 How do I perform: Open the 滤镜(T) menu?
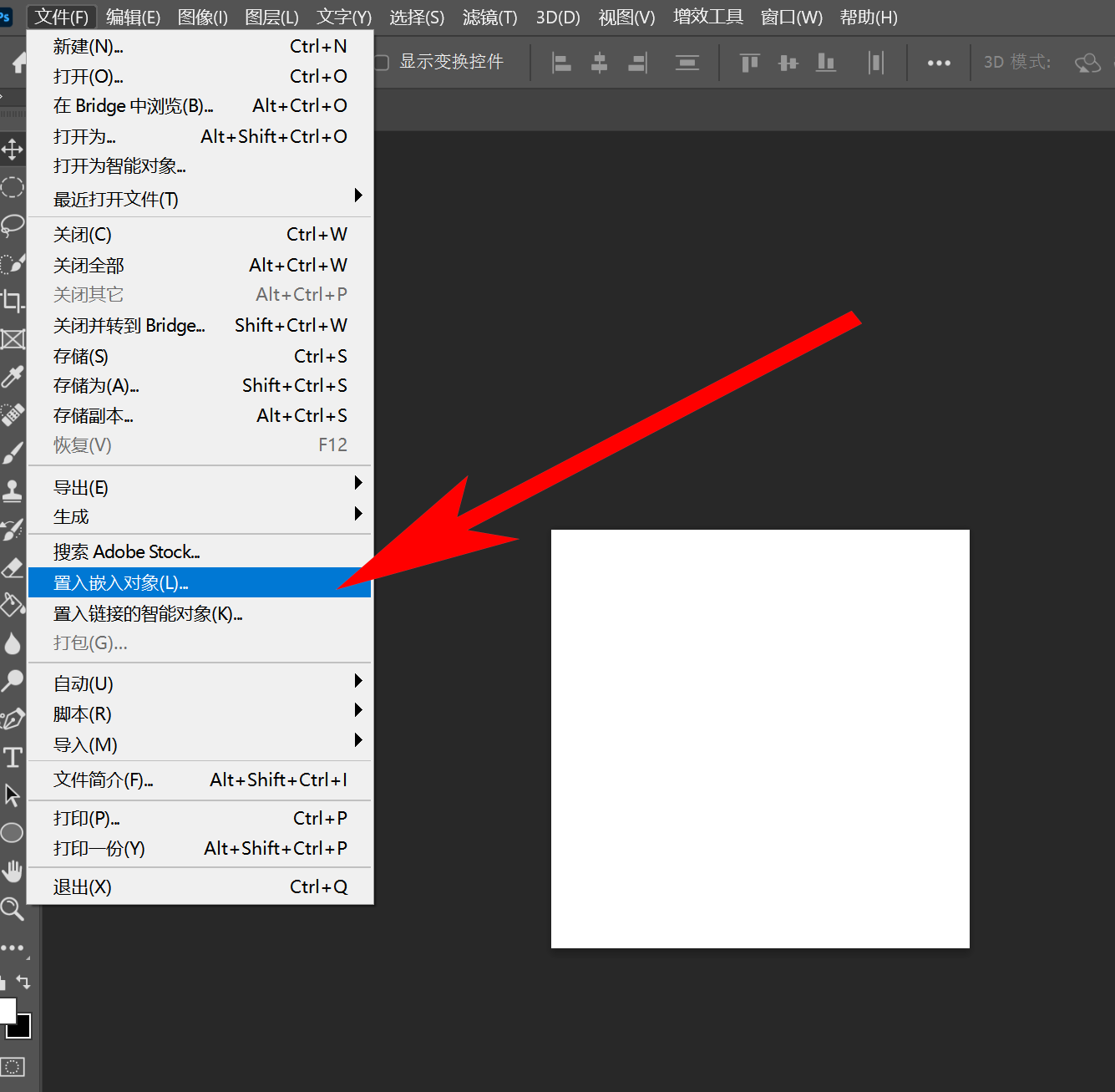(489, 18)
